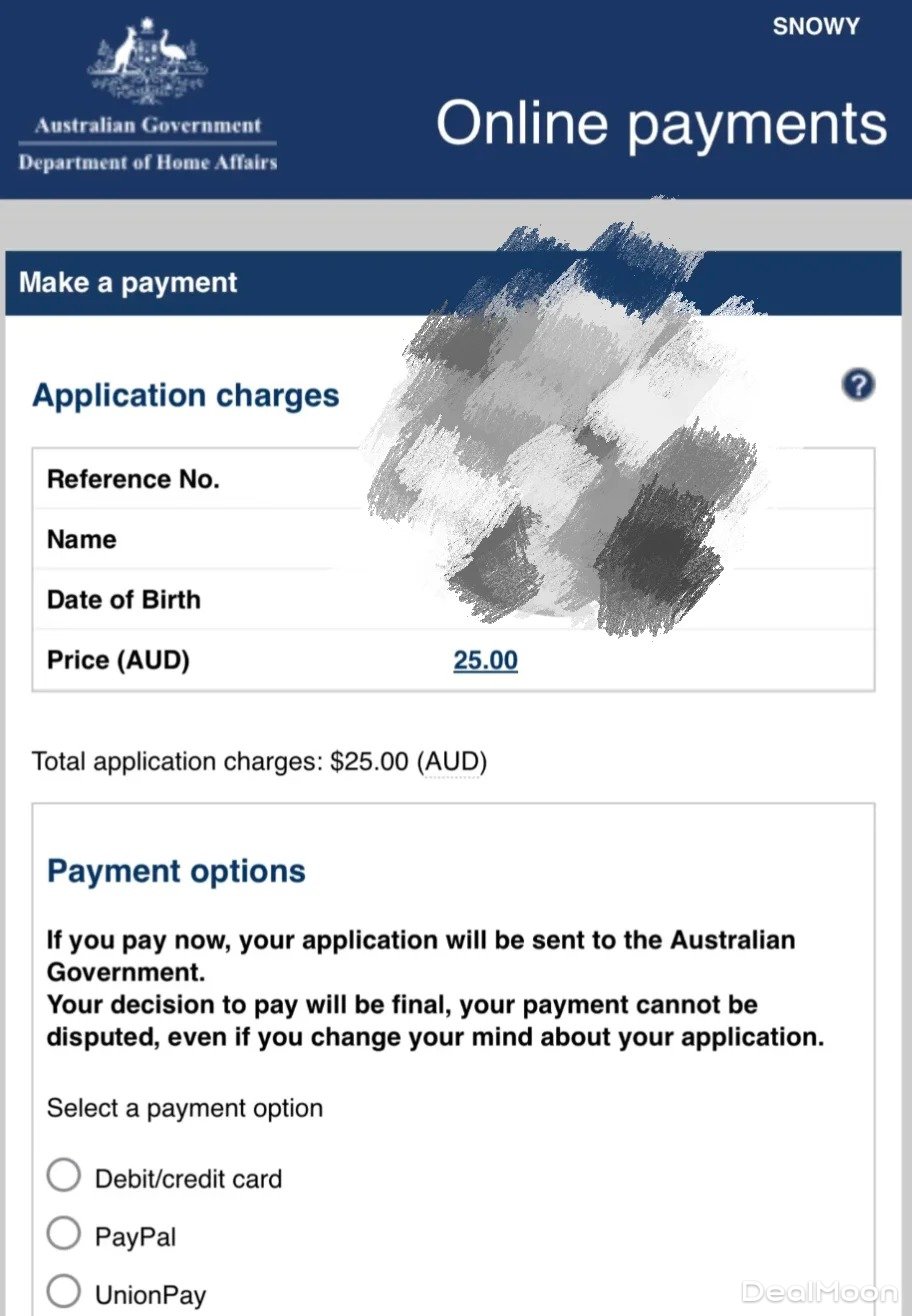This screenshot has width=912, height=1316.
Task: Click the Australian Government coat of arms logo
Action: [147, 62]
